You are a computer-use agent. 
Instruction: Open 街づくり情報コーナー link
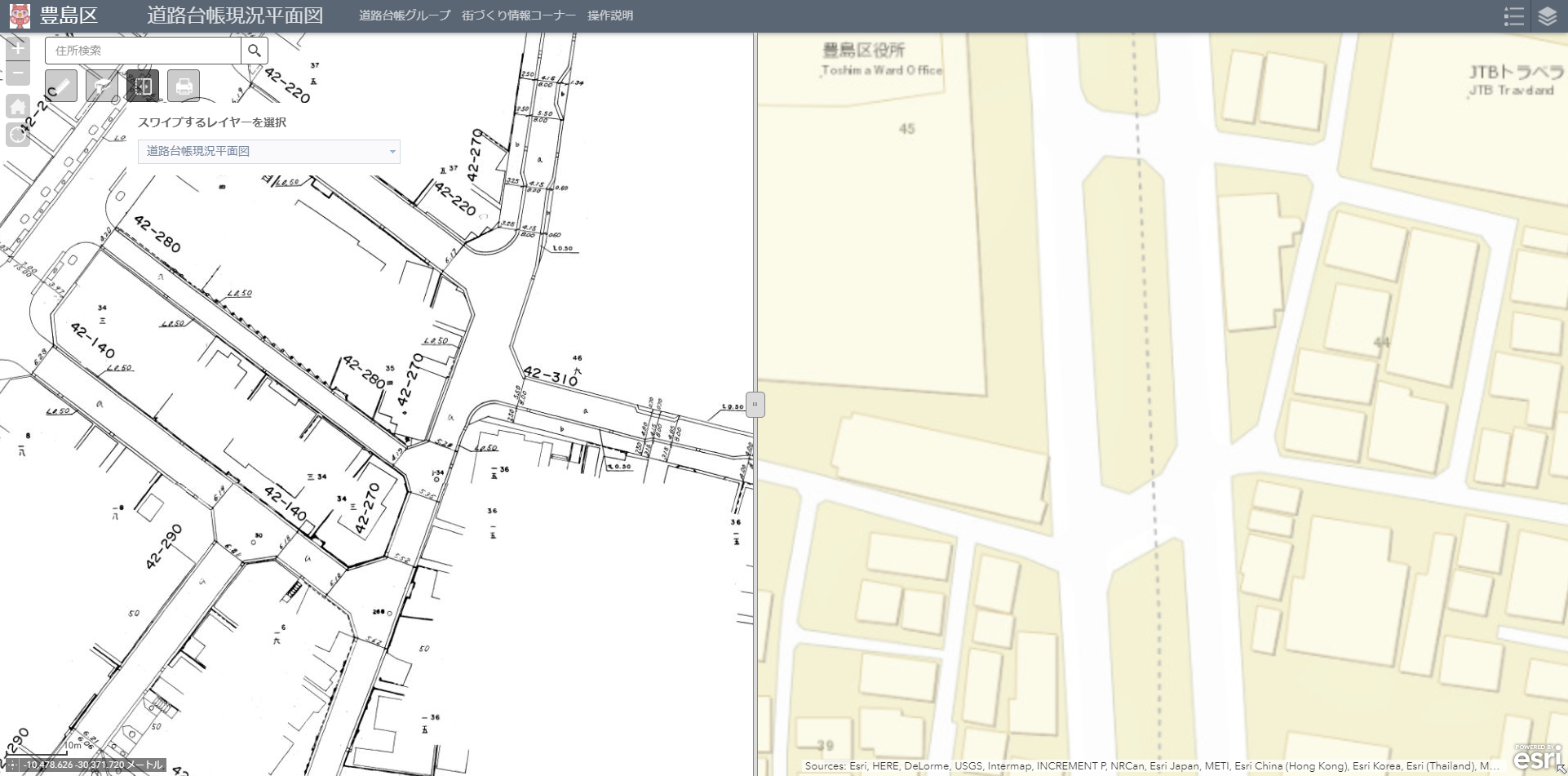(x=518, y=16)
